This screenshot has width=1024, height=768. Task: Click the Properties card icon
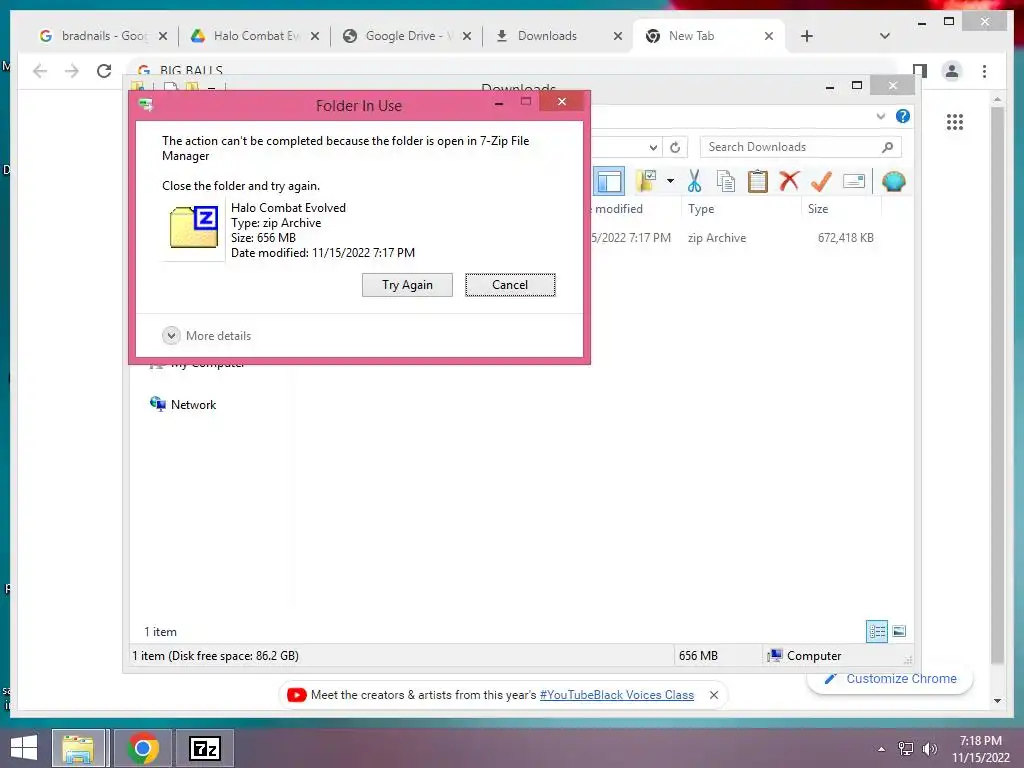coord(854,181)
